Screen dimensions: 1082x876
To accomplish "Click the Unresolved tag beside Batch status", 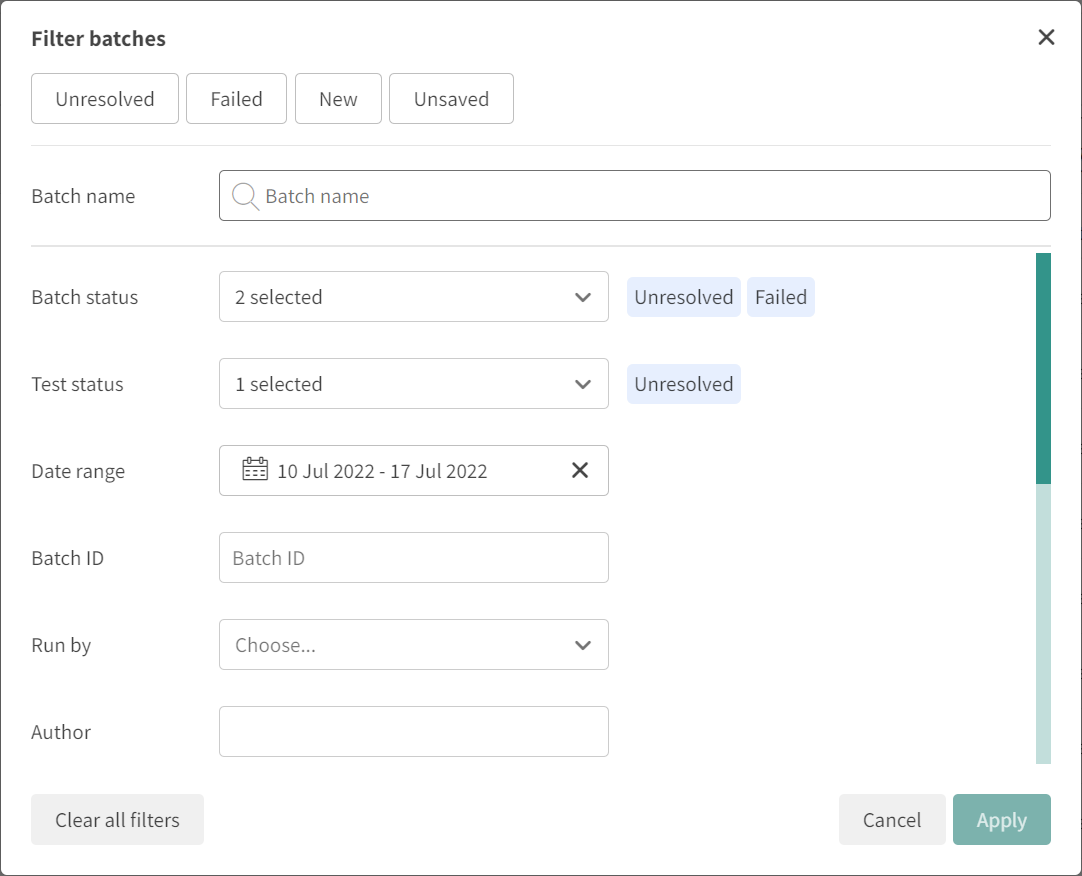I will pyautogui.click(x=683, y=297).
